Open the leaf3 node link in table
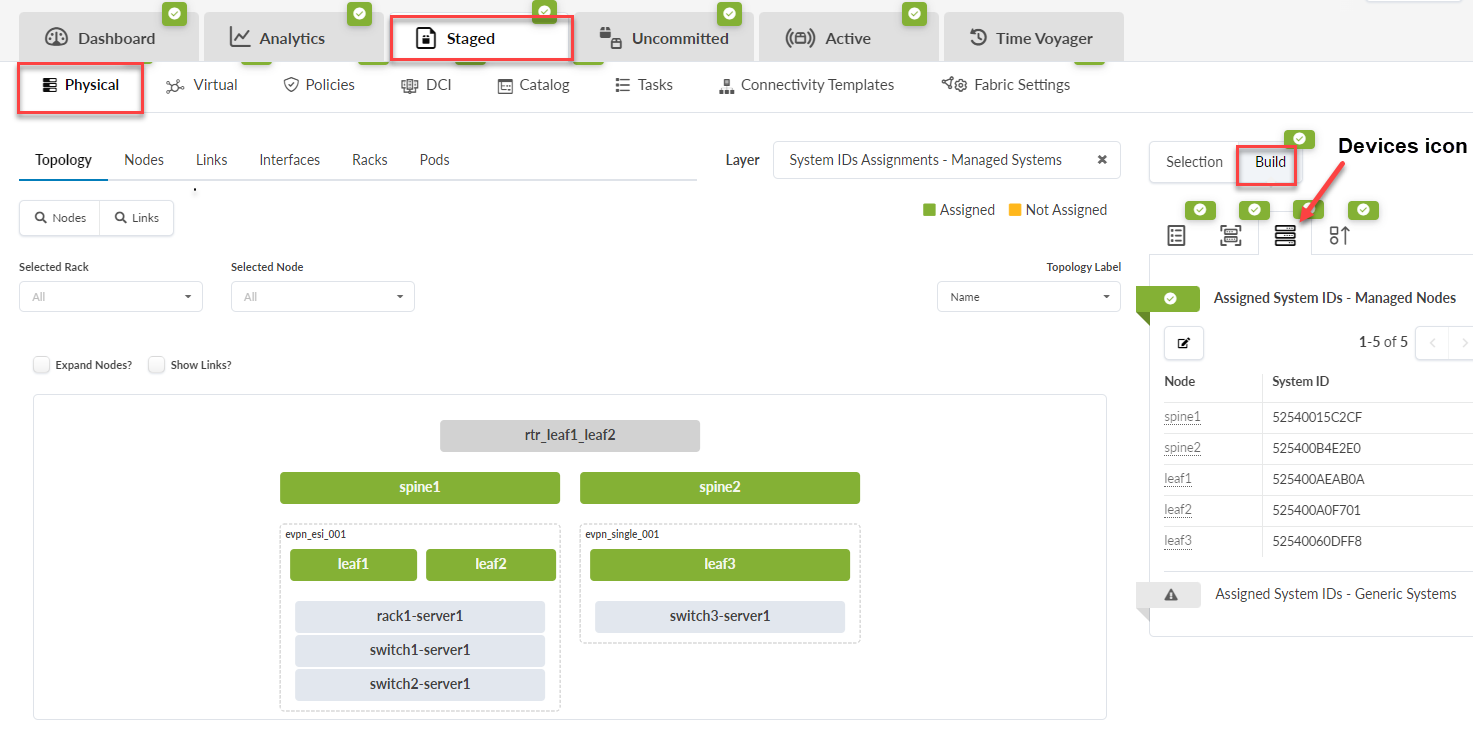The width and height of the screenshot is (1476, 755). (x=1178, y=541)
